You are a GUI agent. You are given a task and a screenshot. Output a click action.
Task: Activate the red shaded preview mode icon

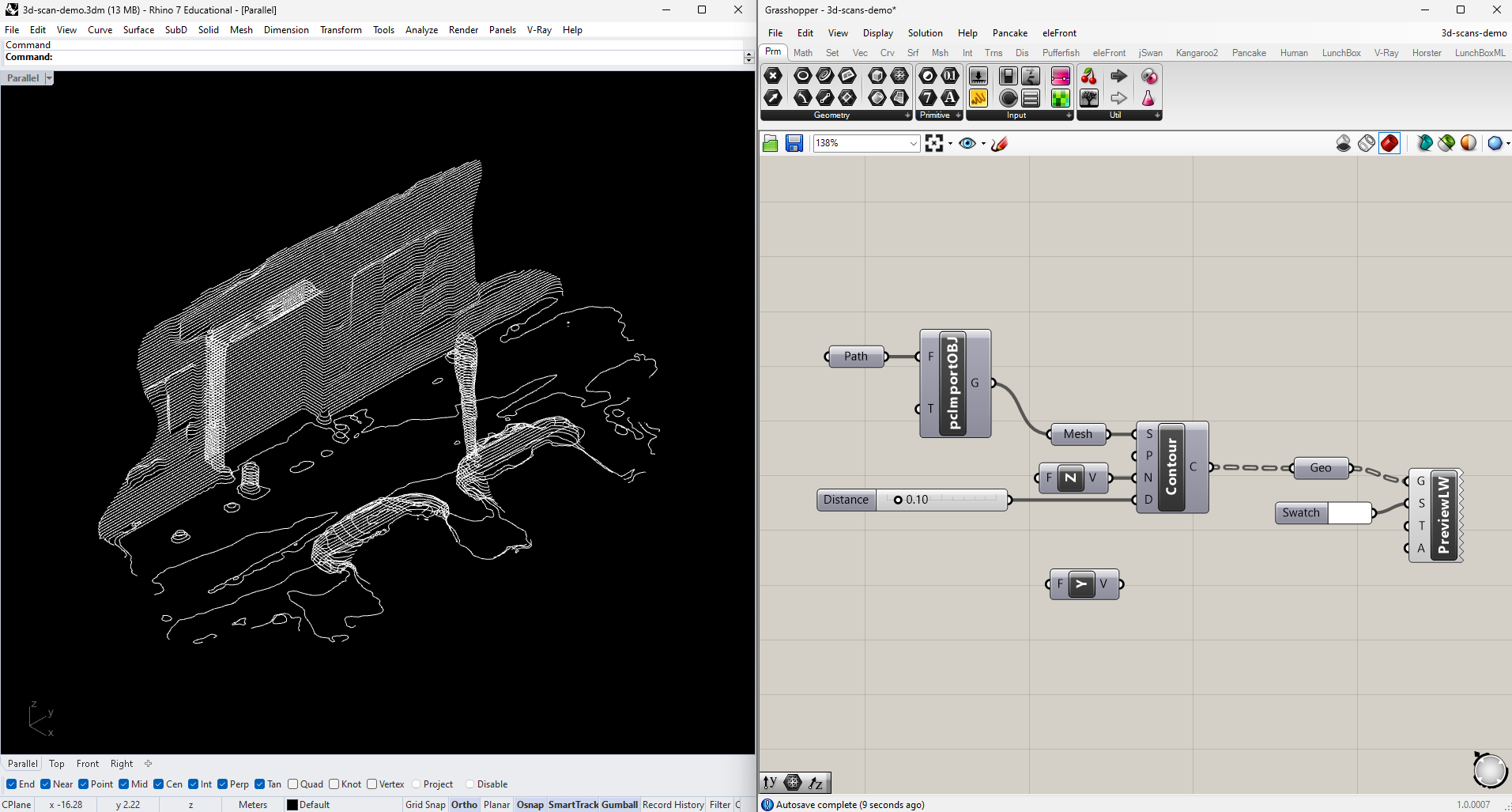point(1389,143)
